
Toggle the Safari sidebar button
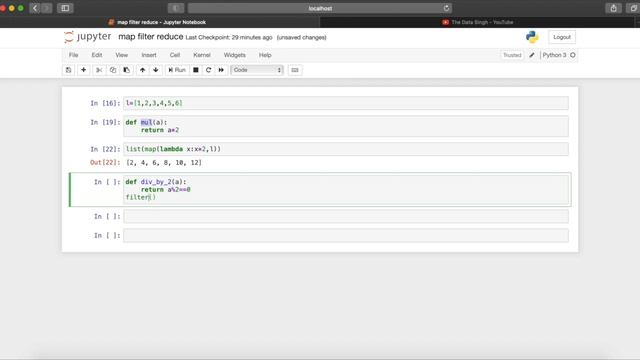click(65, 8)
